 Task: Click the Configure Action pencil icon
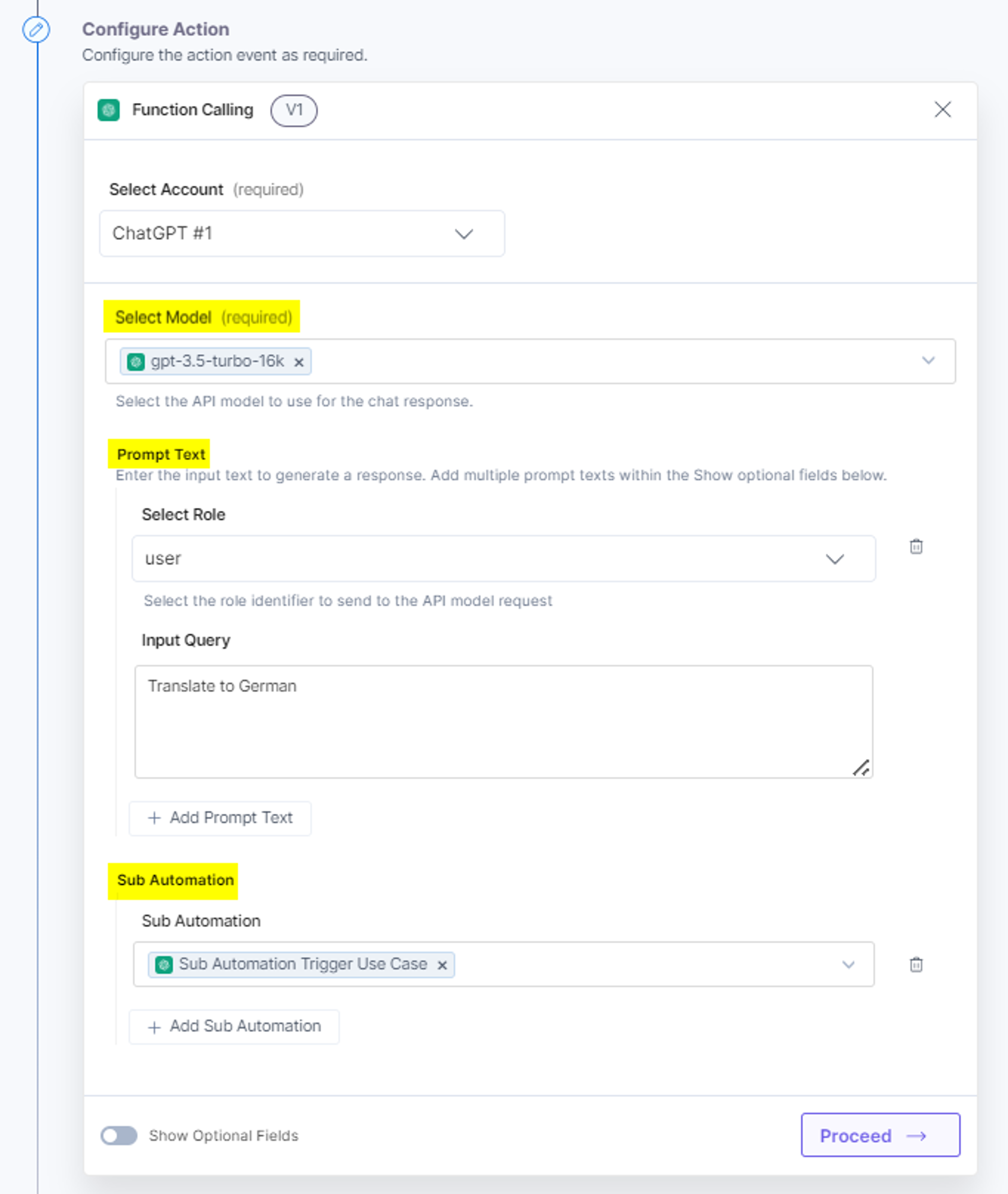tap(36, 29)
